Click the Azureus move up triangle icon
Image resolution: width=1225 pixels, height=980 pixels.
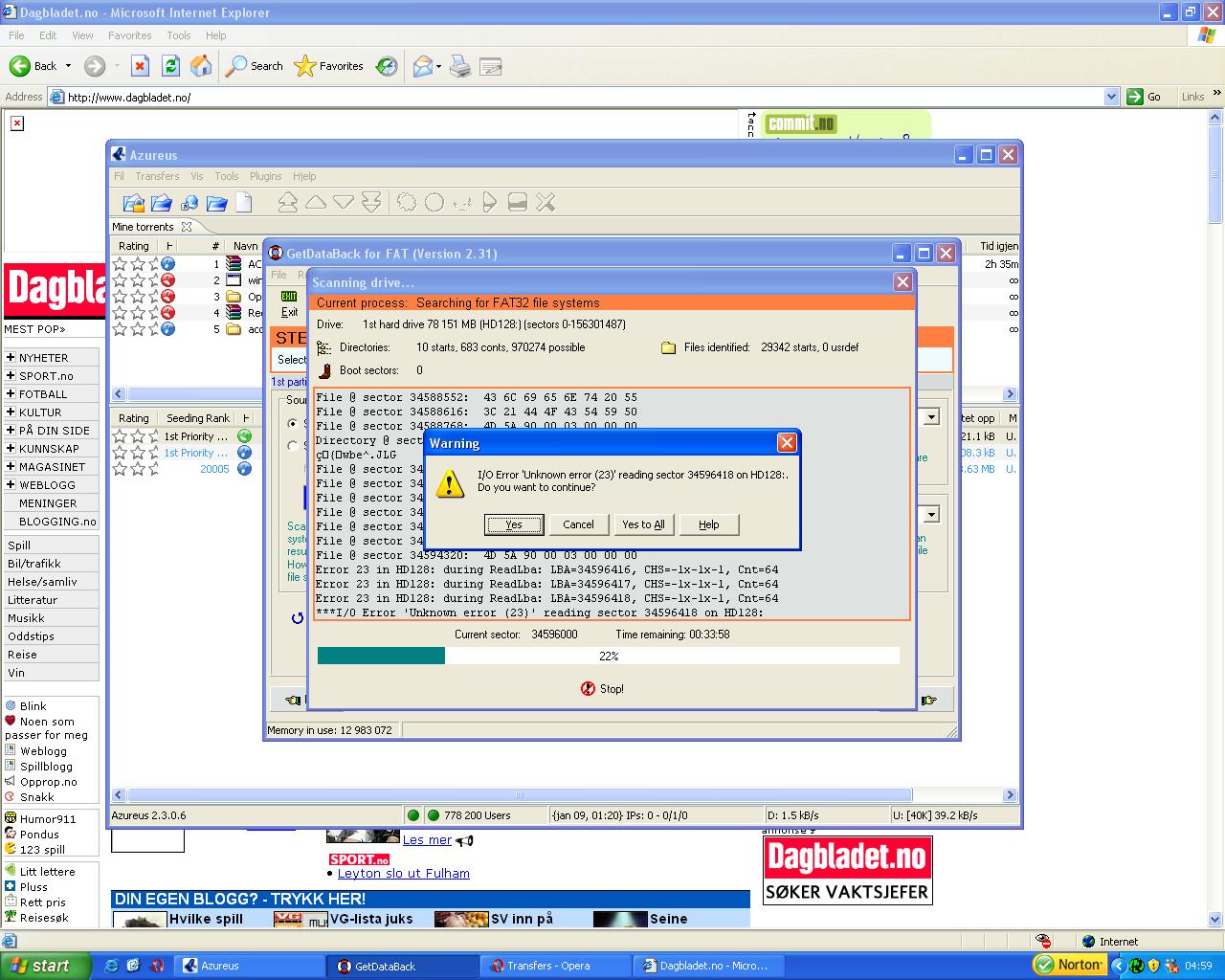tap(316, 202)
